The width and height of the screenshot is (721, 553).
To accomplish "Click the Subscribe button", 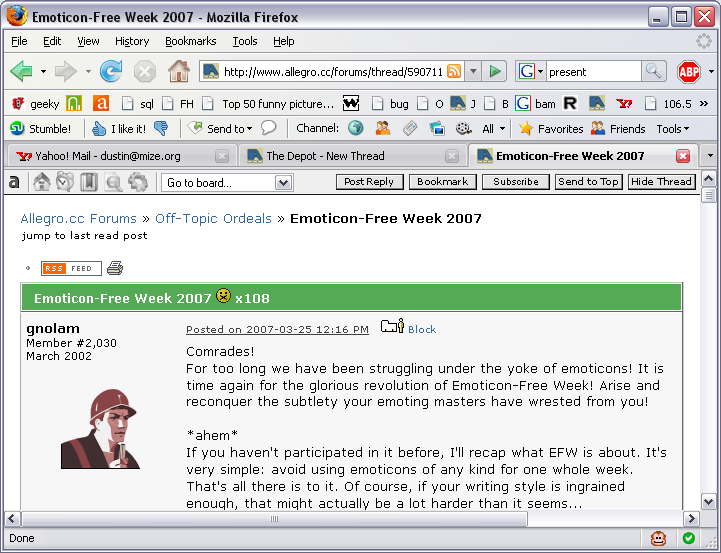I will click(515, 182).
